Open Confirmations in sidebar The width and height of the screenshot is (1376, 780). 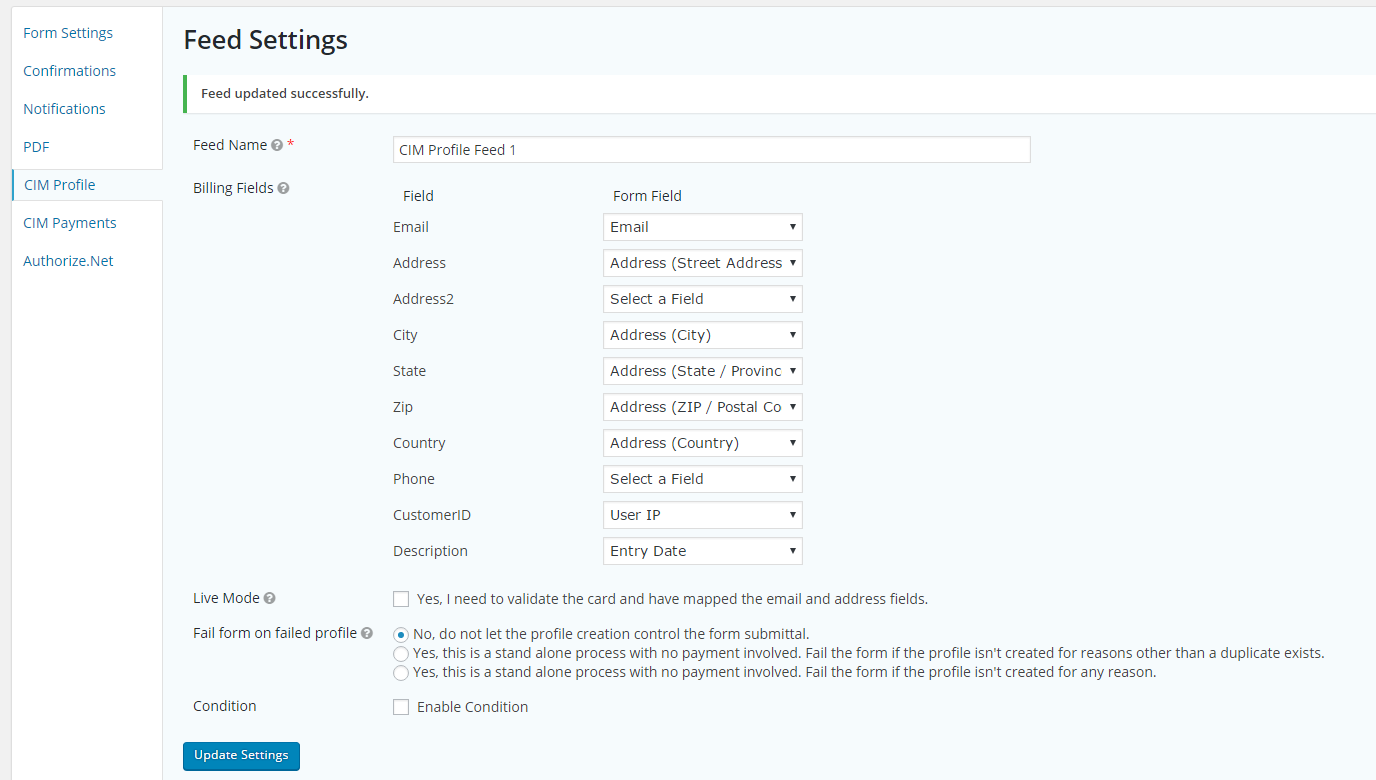pyautogui.click(x=69, y=71)
